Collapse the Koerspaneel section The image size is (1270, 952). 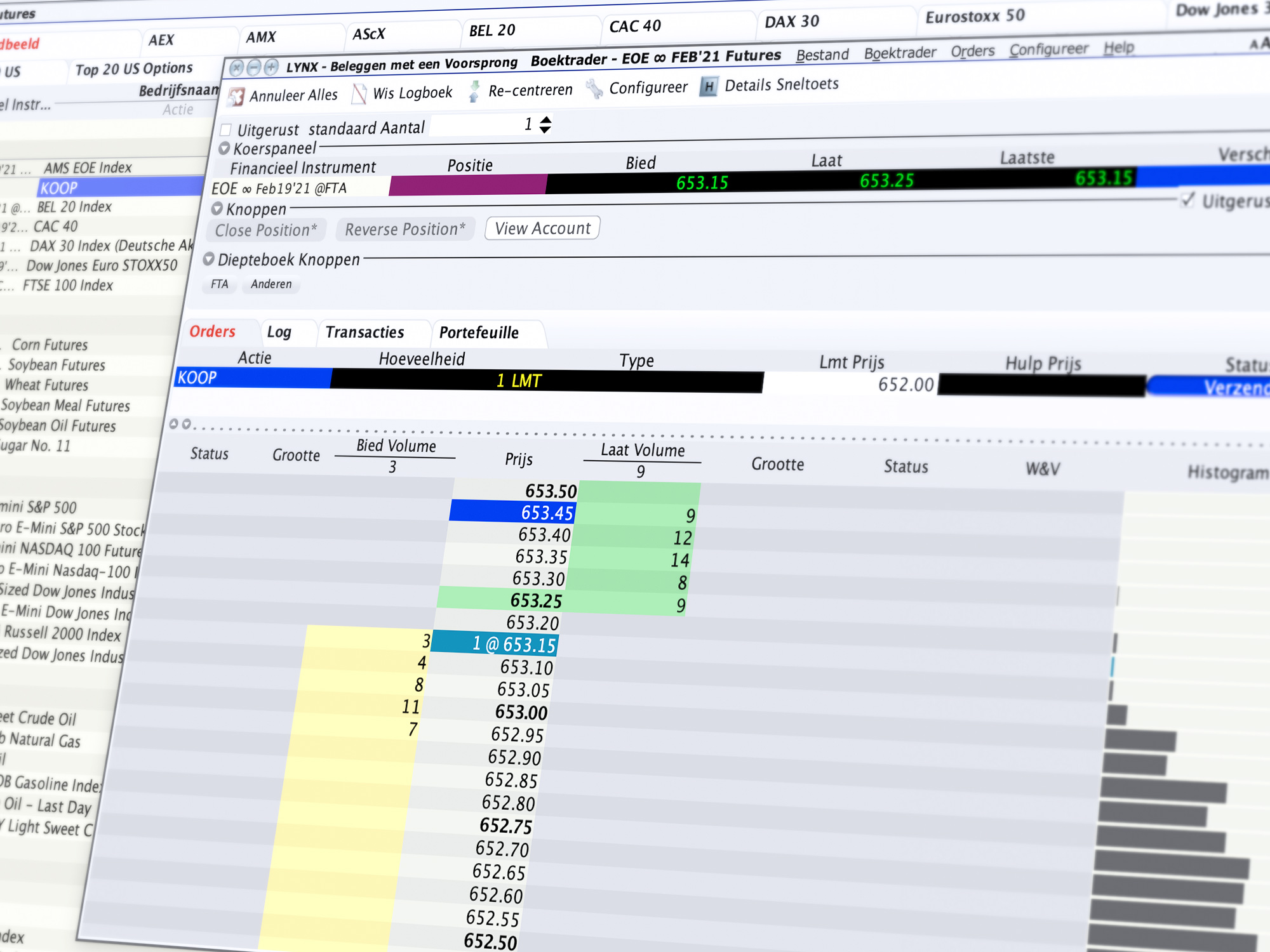click(x=224, y=149)
